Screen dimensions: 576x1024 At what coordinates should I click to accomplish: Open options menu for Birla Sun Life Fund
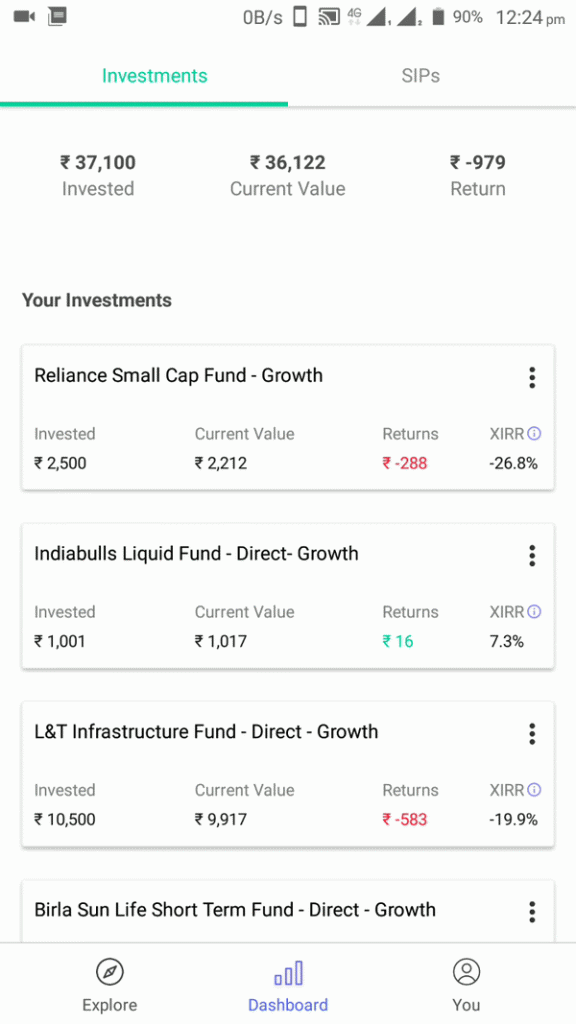[532, 912]
